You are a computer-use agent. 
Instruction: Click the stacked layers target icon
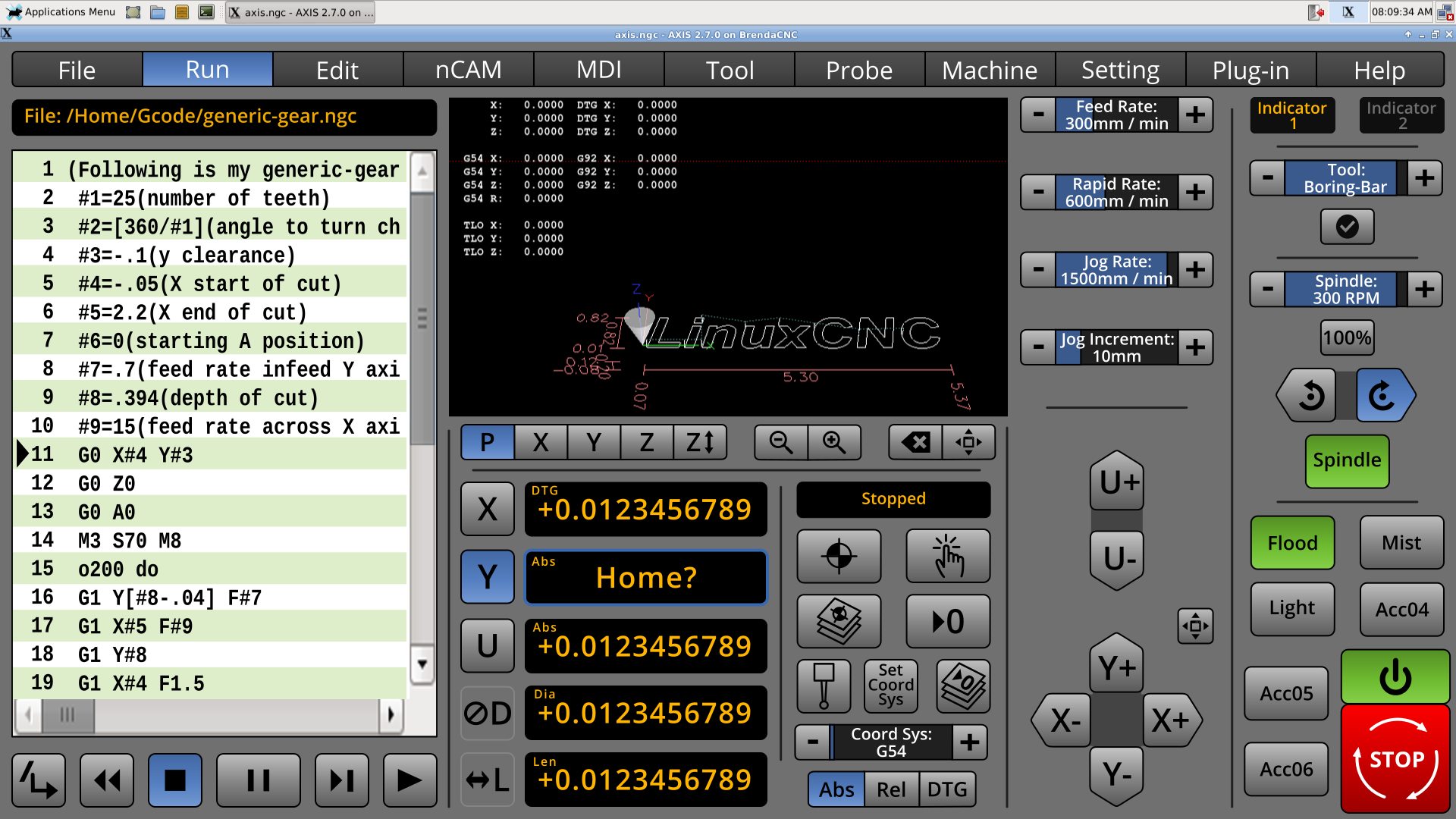click(x=839, y=621)
